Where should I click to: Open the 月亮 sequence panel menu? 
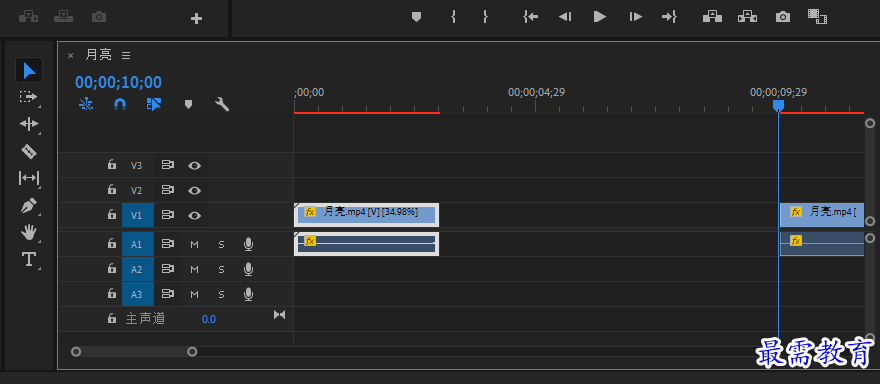click(126, 55)
